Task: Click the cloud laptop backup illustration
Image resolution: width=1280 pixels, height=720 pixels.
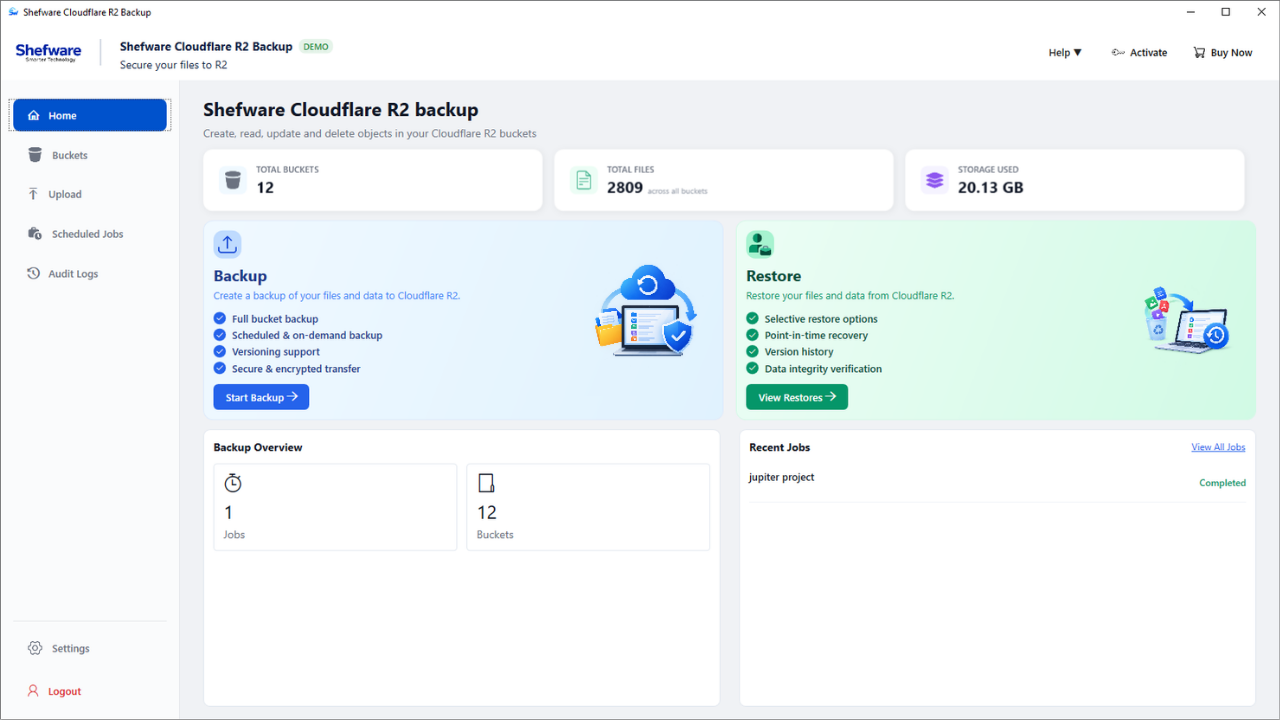Action: [645, 310]
